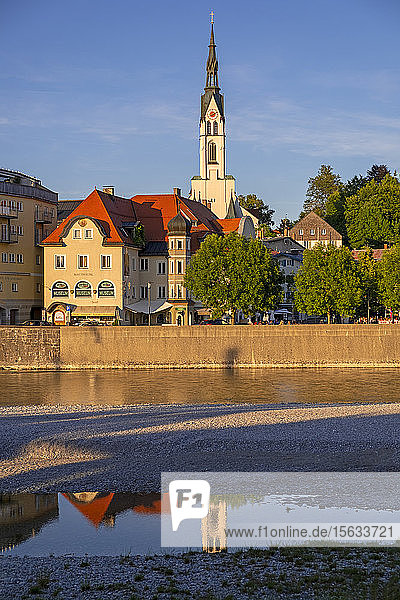Image resolution: width=400 pixels, height=600 pixels.
Task: Click the church tower reflection in puddle
Action: (214, 526)
